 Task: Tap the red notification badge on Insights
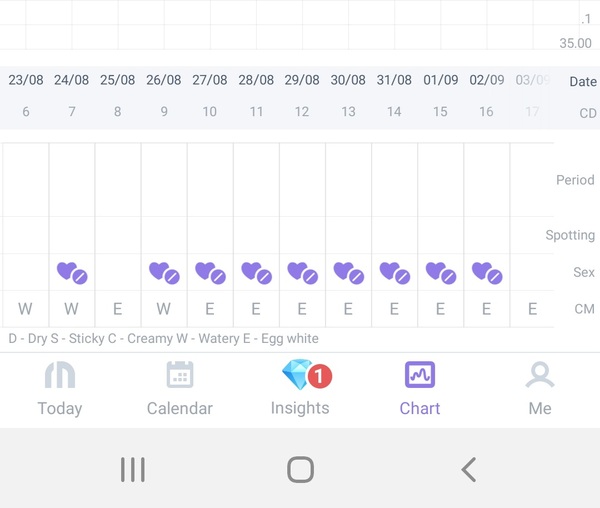coord(320,376)
